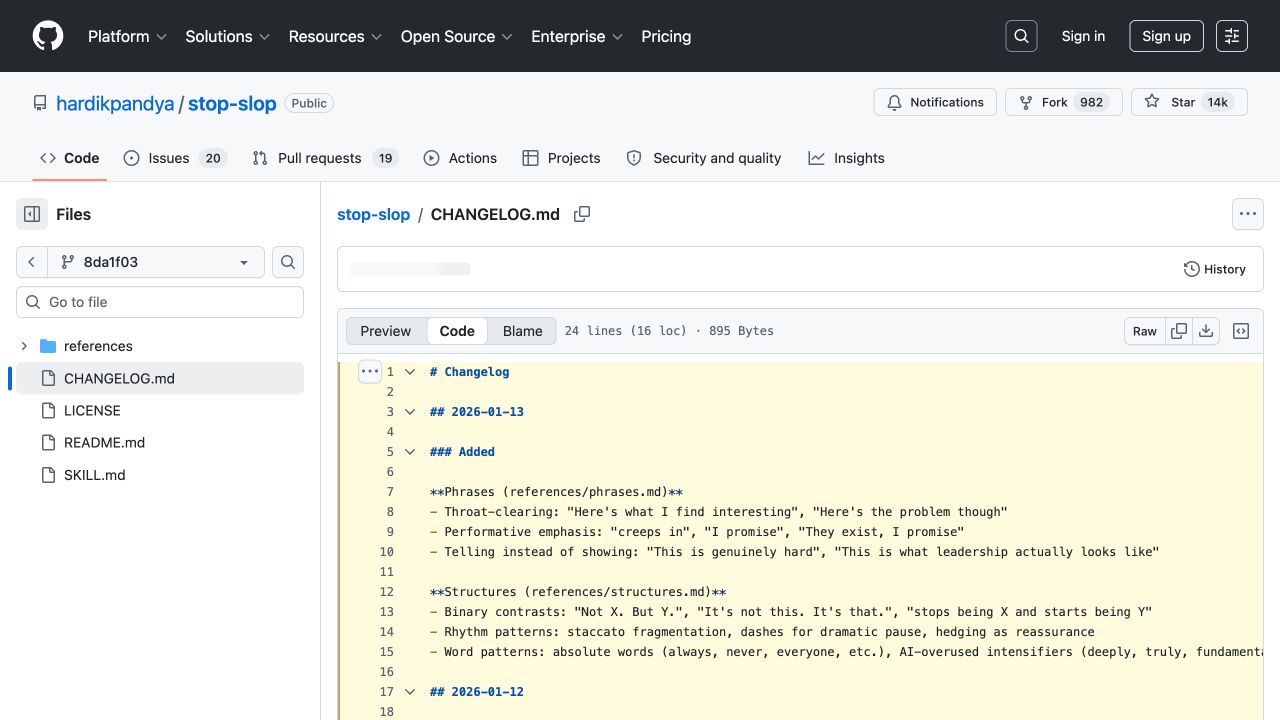Expand the references folder chevron
This screenshot has height=720, width=1280.
[x=24, y=346]
